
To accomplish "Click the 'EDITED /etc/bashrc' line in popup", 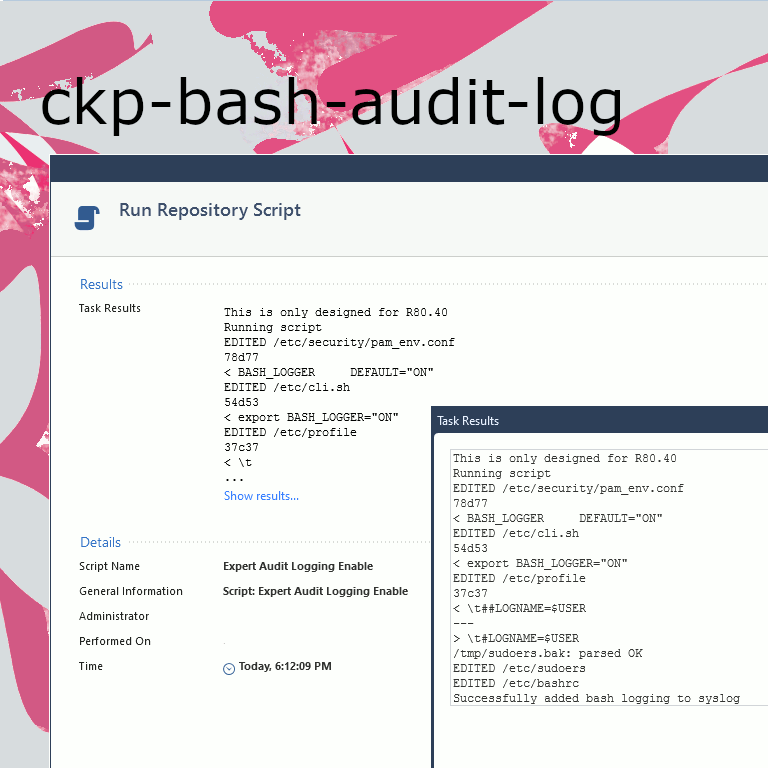I will (516, 683).
